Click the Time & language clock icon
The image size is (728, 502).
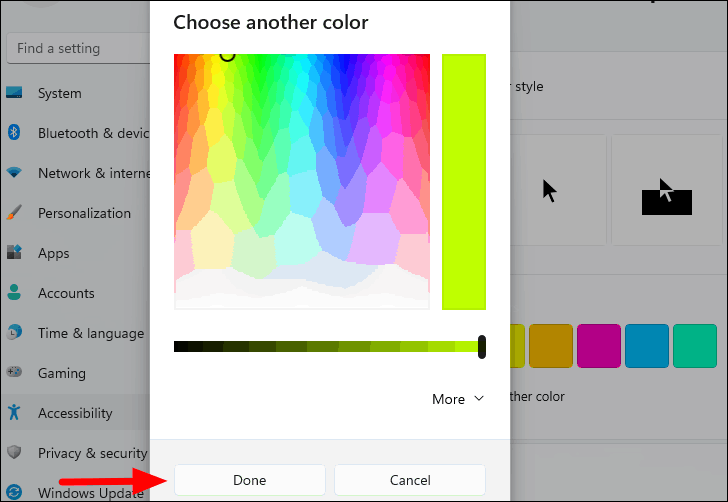14,332
